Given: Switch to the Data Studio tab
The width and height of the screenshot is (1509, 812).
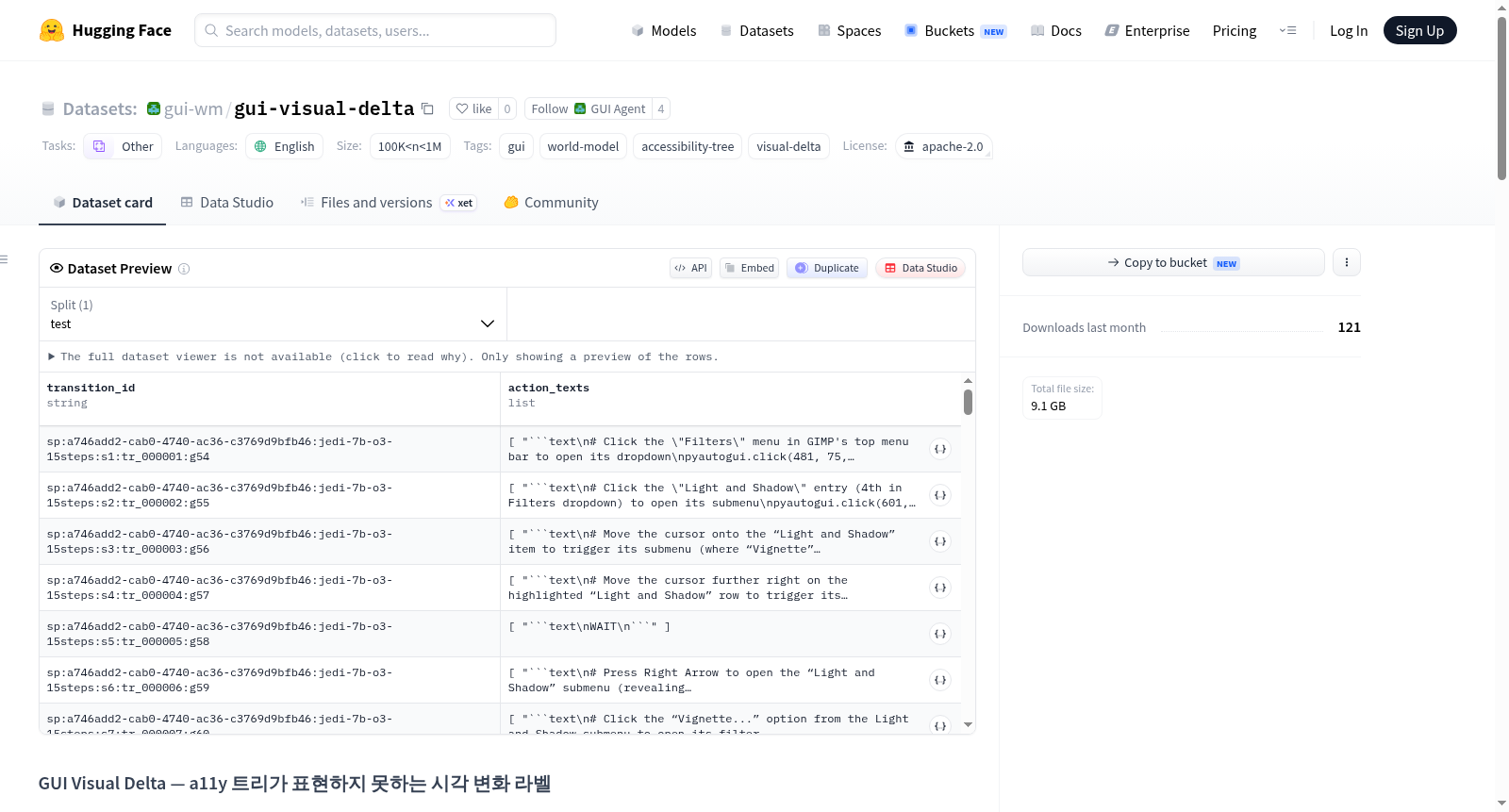Looking at the screenshot, I should pos(227,202).
